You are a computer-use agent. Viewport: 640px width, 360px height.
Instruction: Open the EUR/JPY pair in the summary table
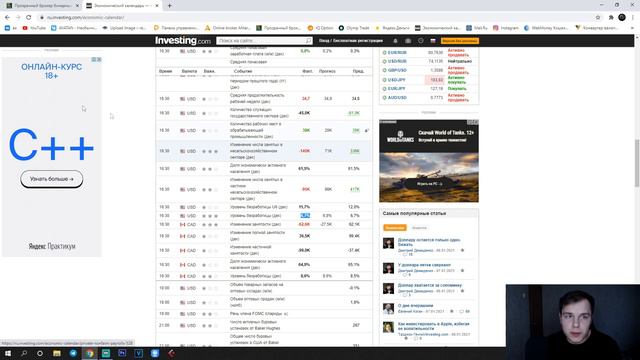pos(396,89)
